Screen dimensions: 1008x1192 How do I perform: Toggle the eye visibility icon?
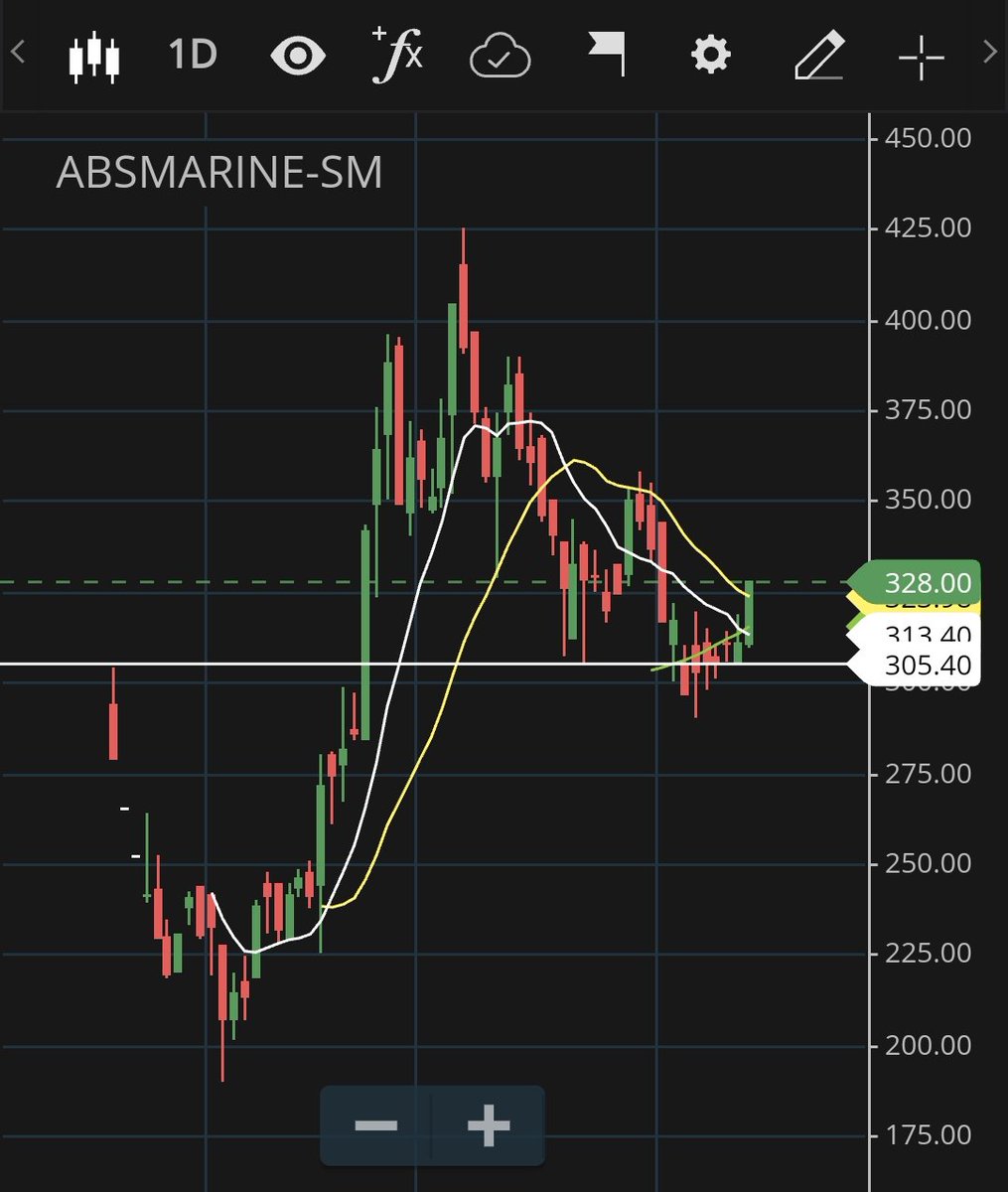[x=298, y=56]
